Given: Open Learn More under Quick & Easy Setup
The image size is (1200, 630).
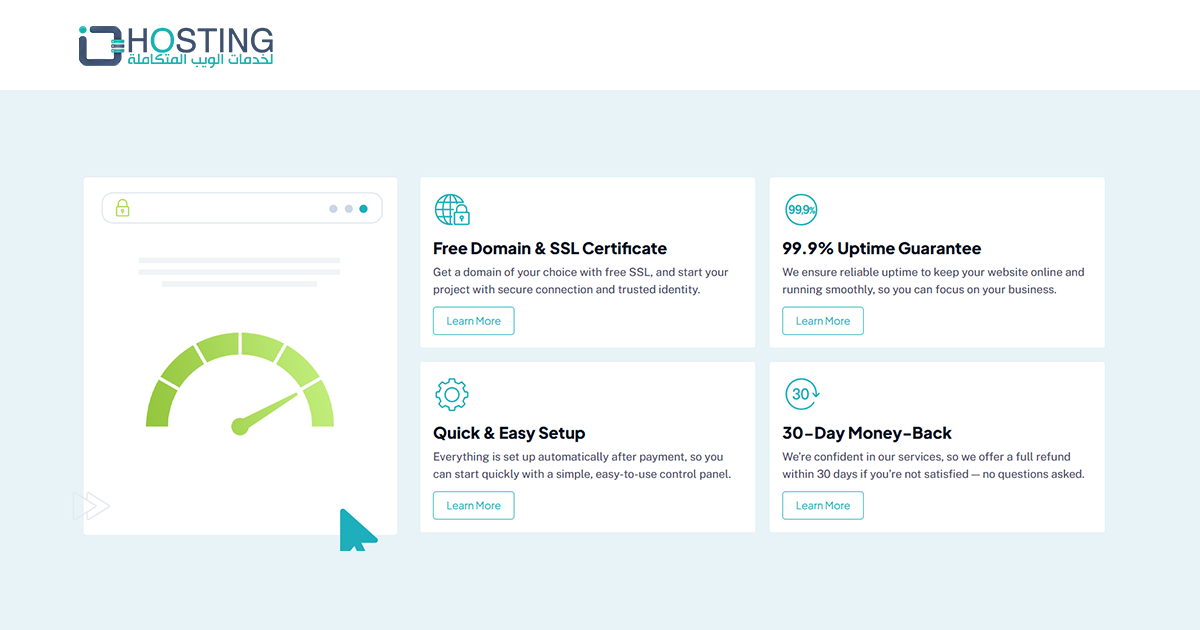Looking at the screenshot, I should coord(473,506).
